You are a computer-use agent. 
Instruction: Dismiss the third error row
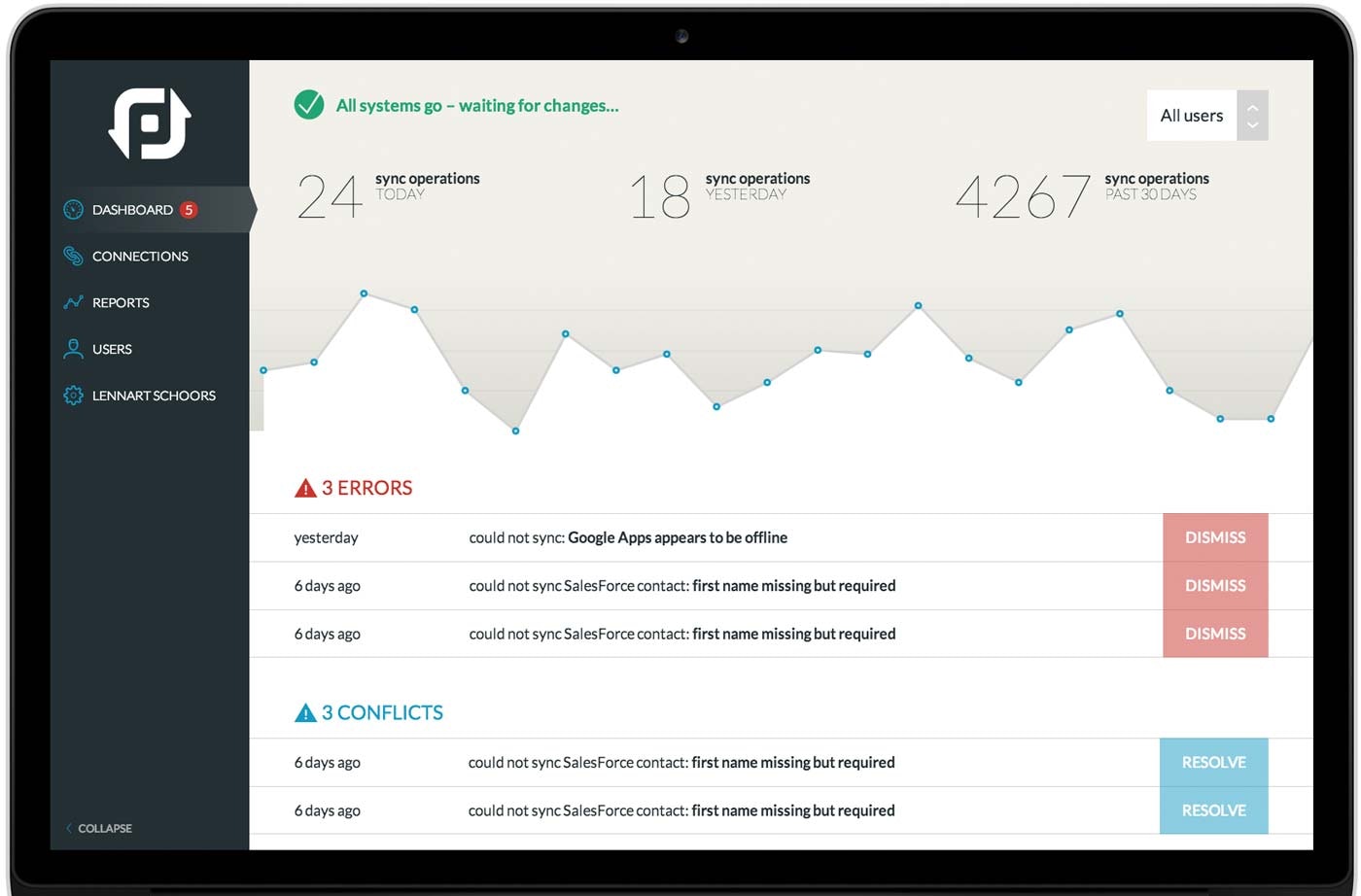1215,634
